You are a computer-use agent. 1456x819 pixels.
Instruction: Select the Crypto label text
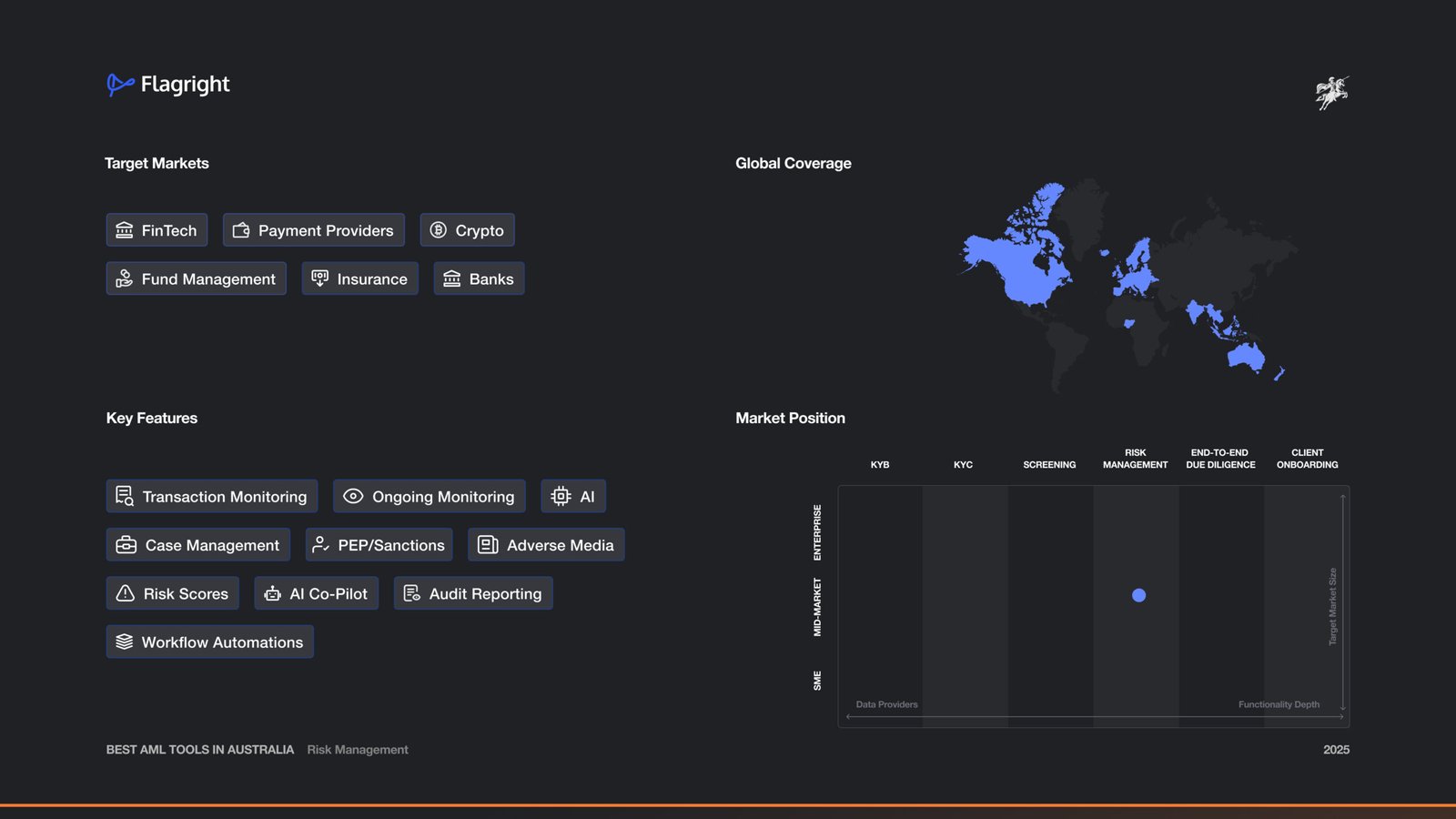(480, 230)
